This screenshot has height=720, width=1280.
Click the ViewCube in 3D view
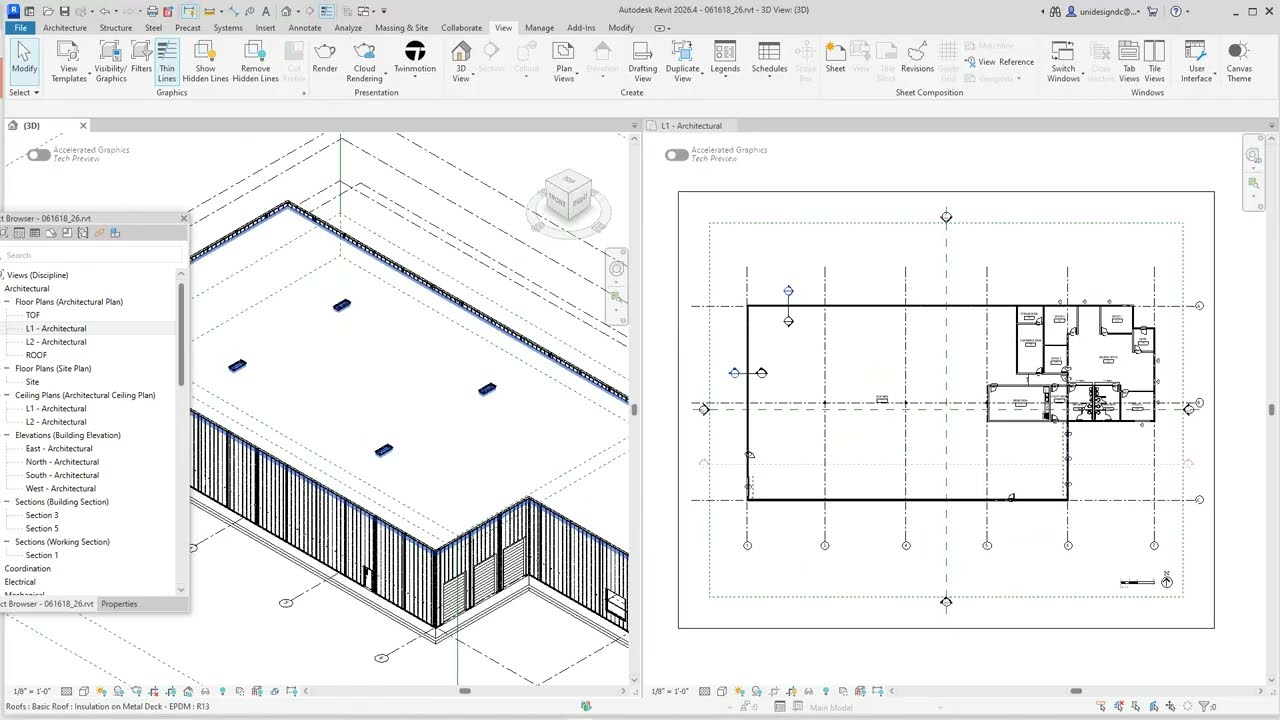pos(568,197)
